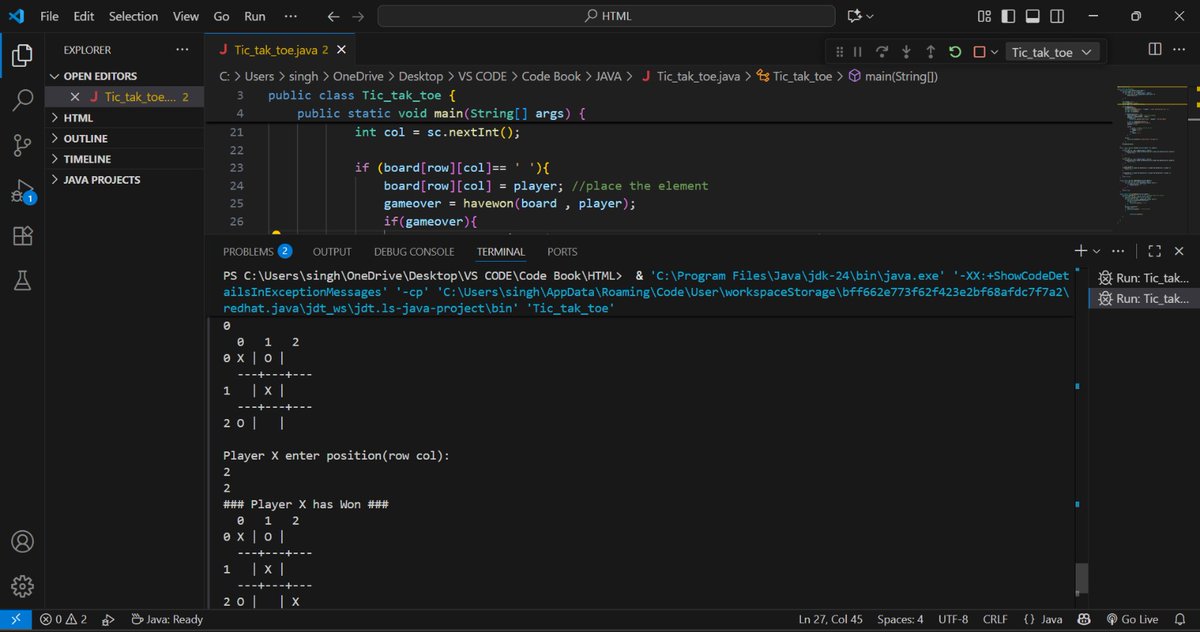Open the Copilot chat icon
This screenshot has width=1200, height=632.
click(854, 16)
